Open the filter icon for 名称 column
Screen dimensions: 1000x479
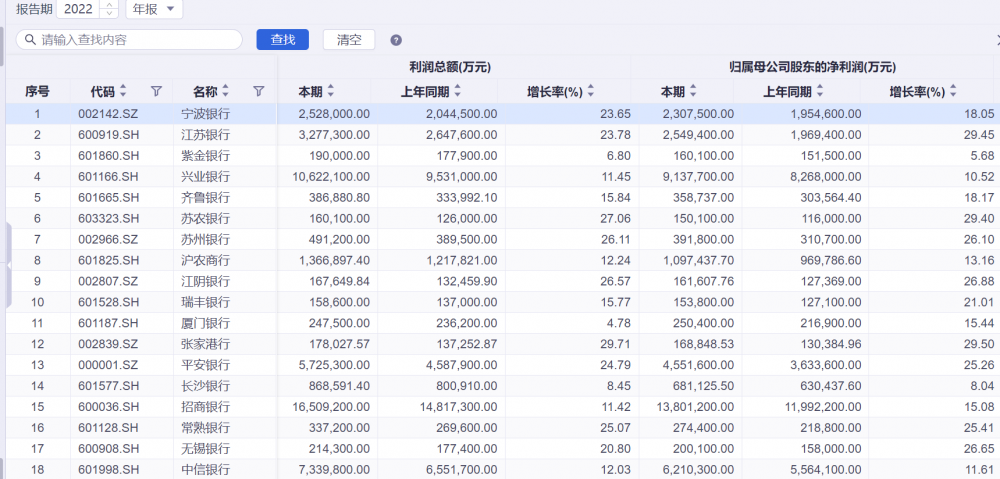(258, 91)
